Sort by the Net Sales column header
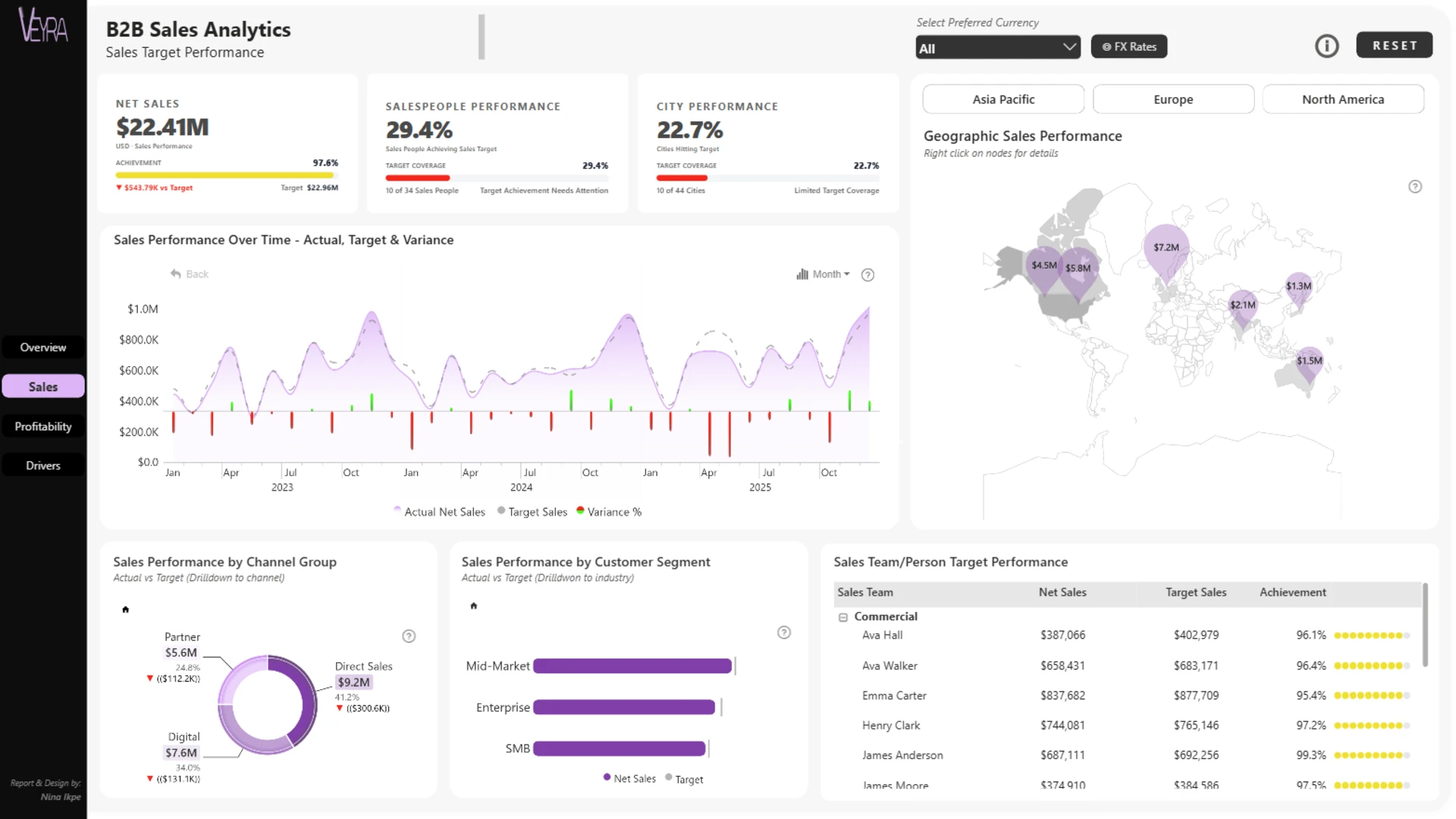This screenshot has height=819, width=1456. pos(1062,592)
